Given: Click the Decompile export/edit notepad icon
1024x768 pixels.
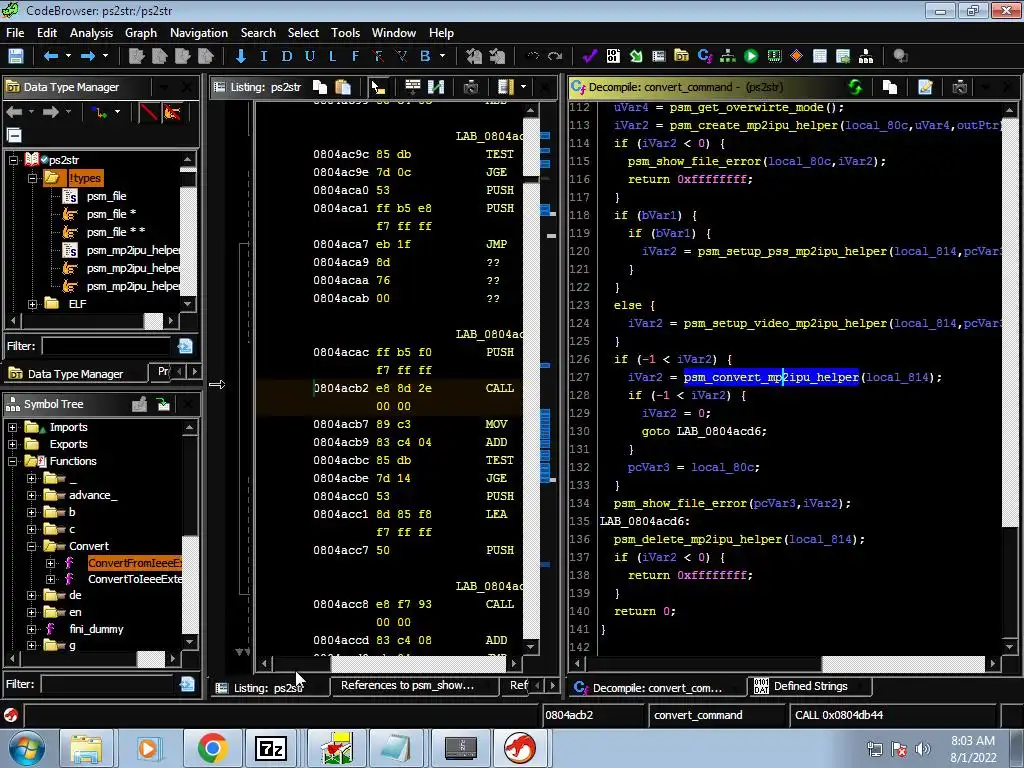Looking at the screenshot, I should point(925,87).
